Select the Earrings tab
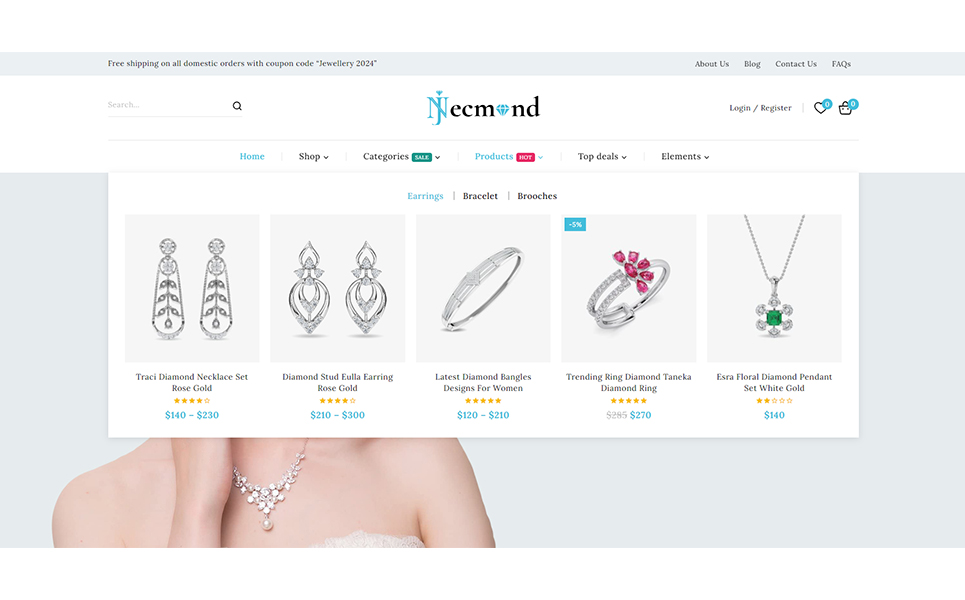Image resolution: width=965 pixels, height=600 pixels. click(x=425, y=196)
